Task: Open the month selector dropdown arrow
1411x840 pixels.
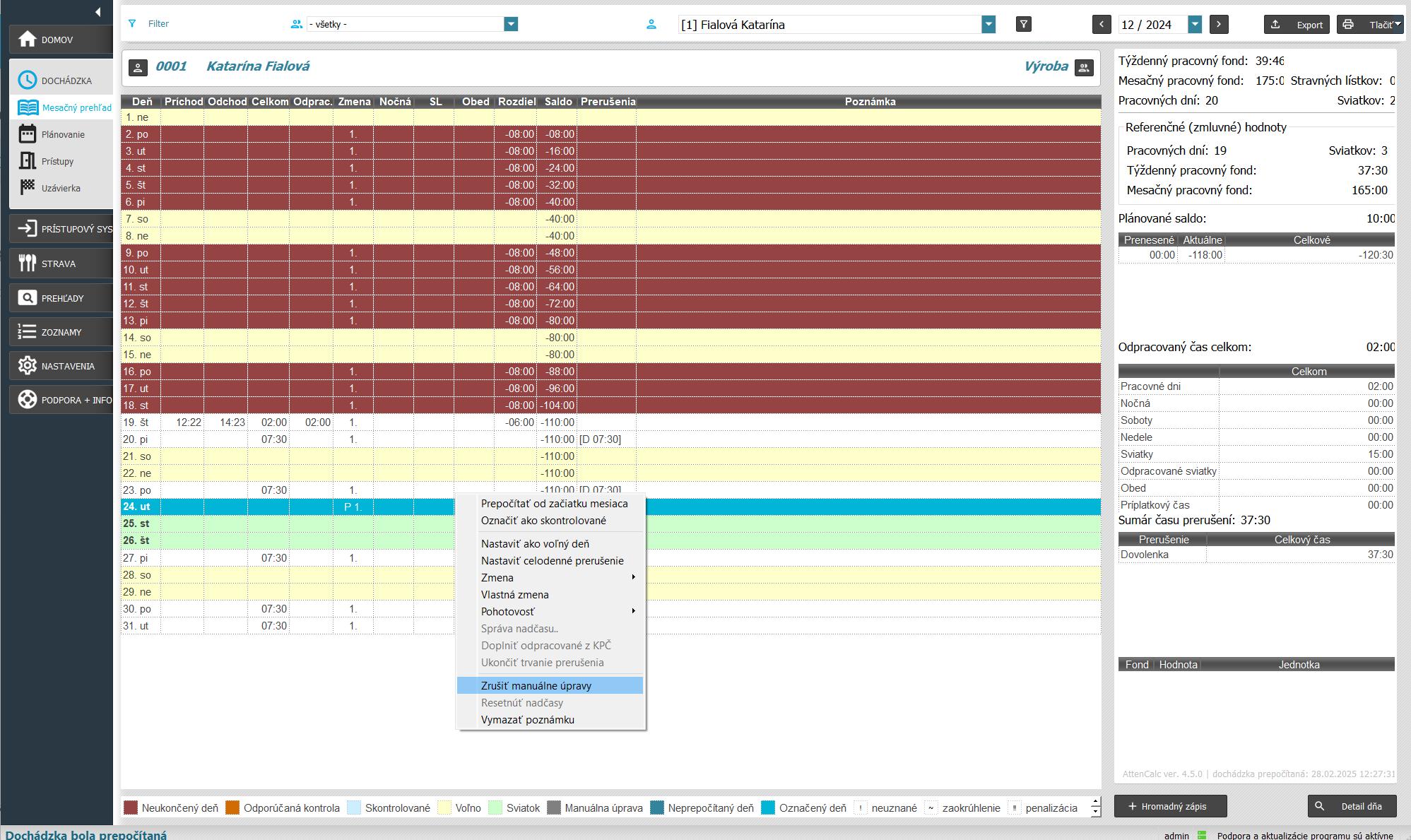Action: (x=1195, y=25)
